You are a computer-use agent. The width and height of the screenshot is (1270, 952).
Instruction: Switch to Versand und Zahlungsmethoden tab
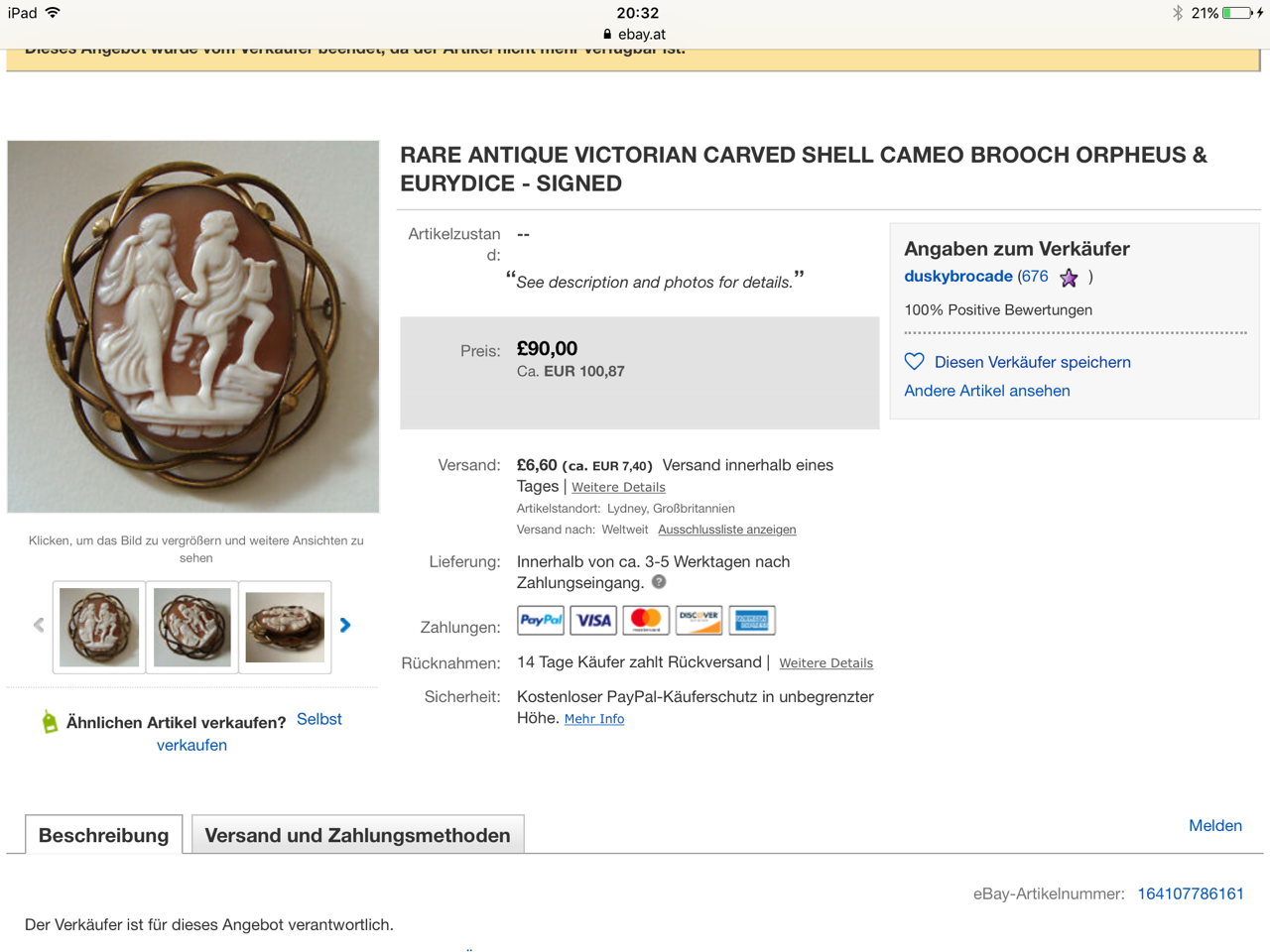tap(357, 835)
